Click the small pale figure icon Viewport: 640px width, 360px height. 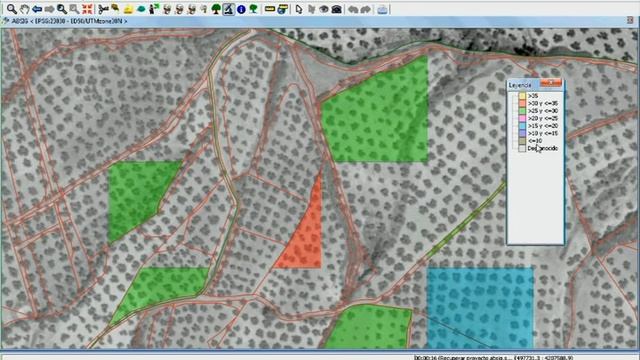204,9
